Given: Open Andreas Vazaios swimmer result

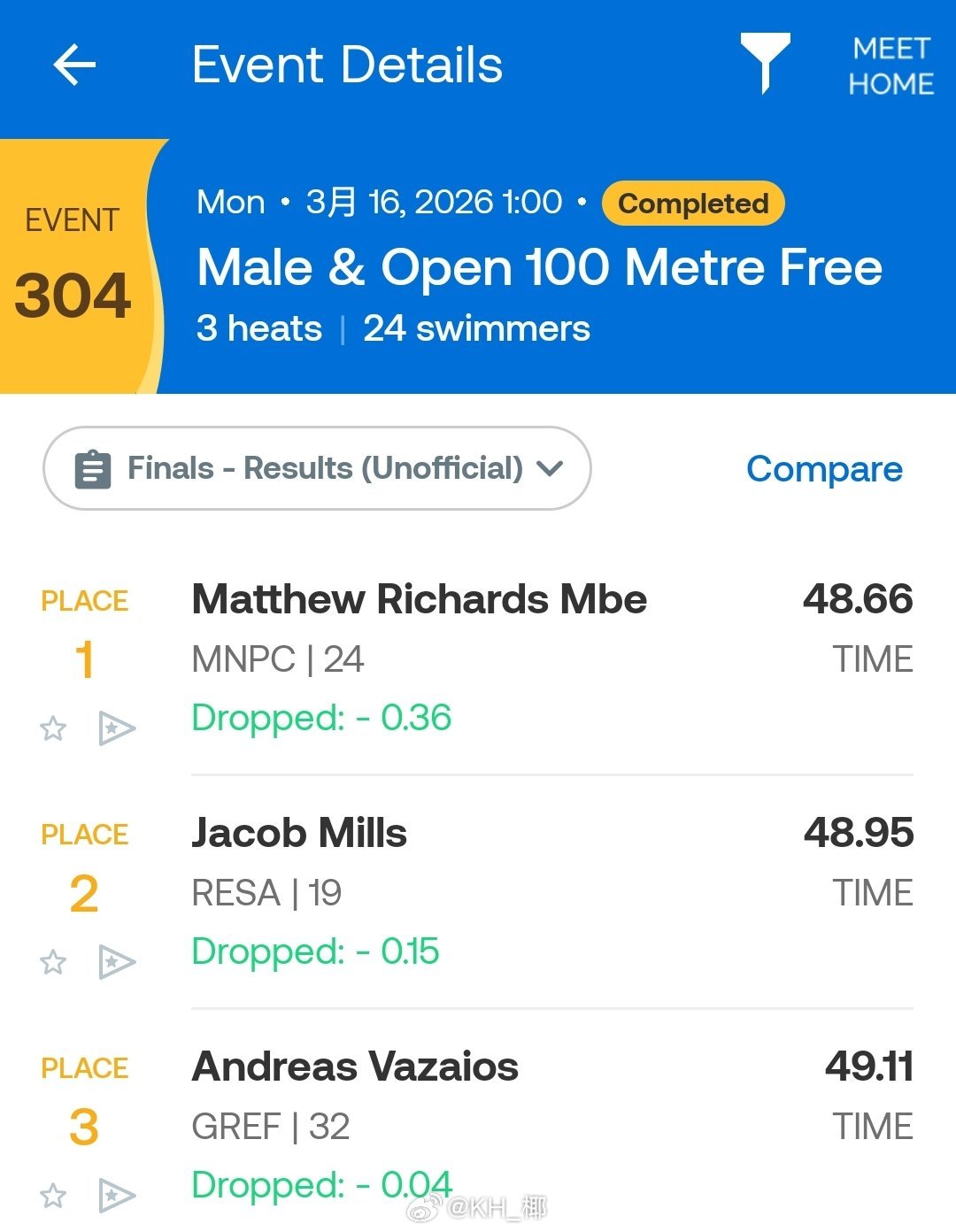Looking at the screenshot, I should coord(355,1066).
